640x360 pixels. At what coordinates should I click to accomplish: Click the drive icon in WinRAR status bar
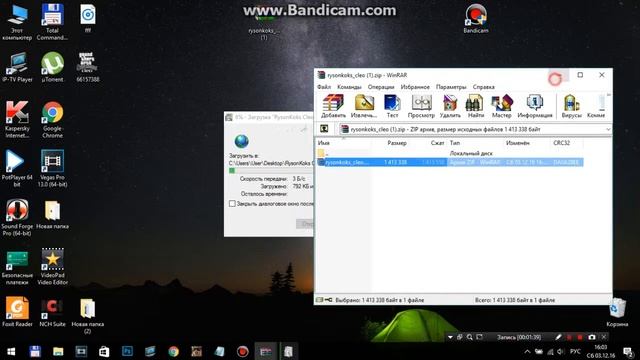point(320,300)
